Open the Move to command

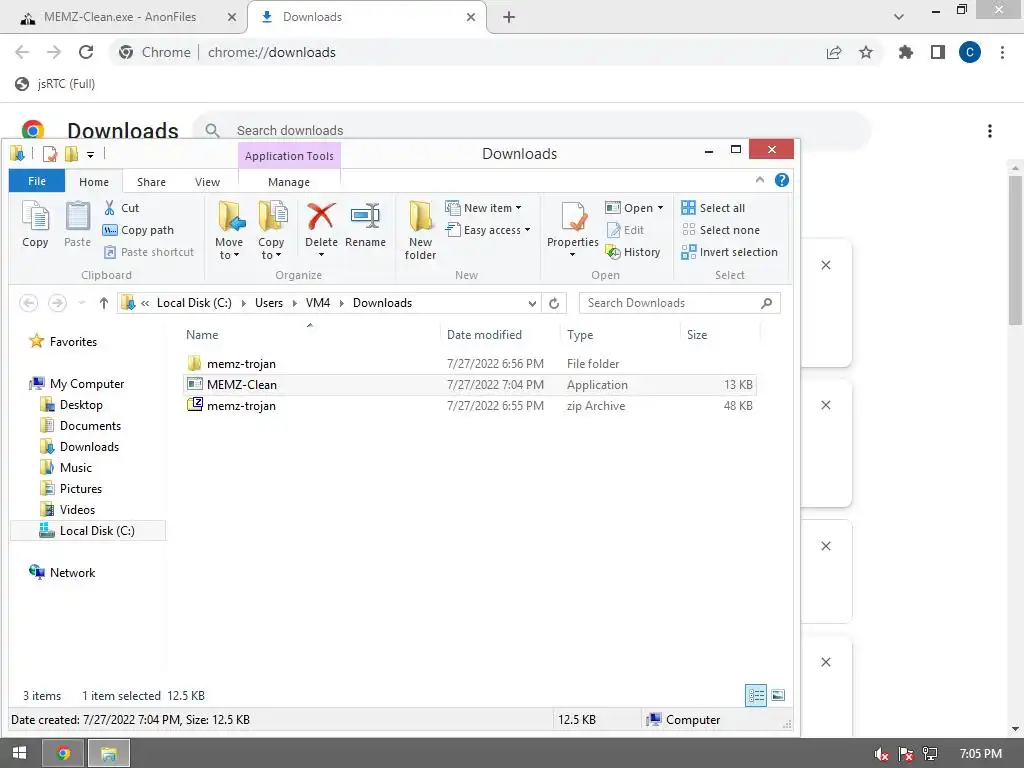pos(229,230)
